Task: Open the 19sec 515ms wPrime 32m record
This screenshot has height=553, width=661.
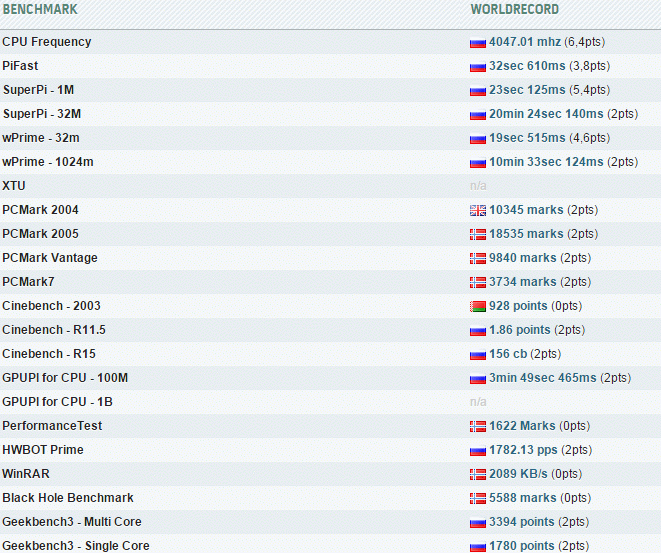Action: coord(527,138)
